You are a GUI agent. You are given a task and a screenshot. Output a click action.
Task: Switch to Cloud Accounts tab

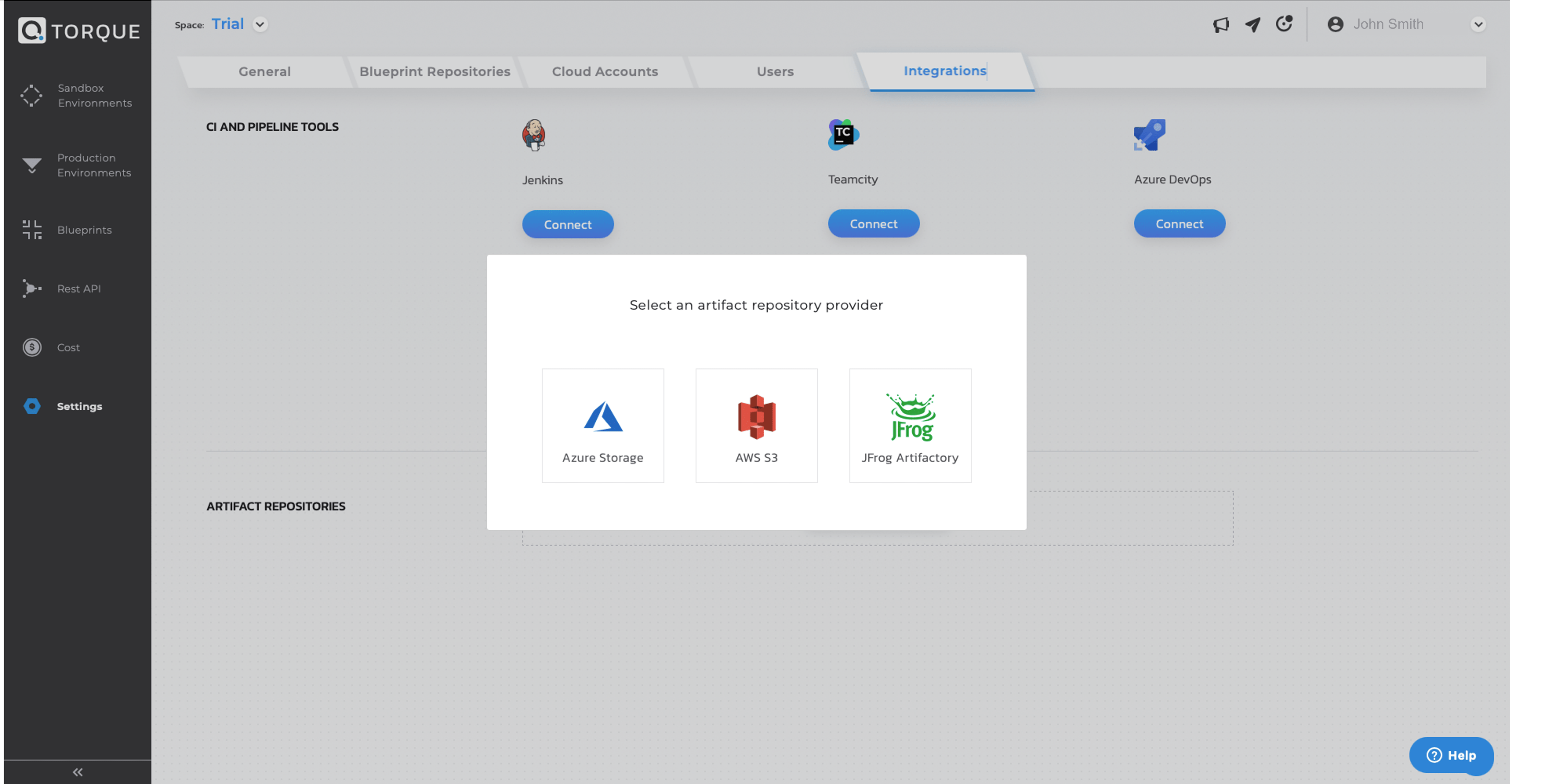coord(605,72)
